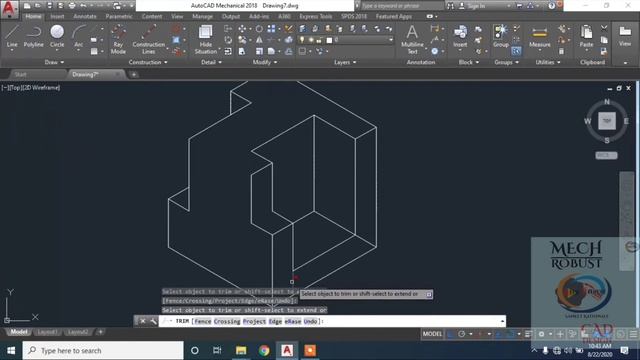Expand command line history arrow
Image resolution: width=640 pixels, height=360 pixels.
pyautogui.click(x=502, y=321)
